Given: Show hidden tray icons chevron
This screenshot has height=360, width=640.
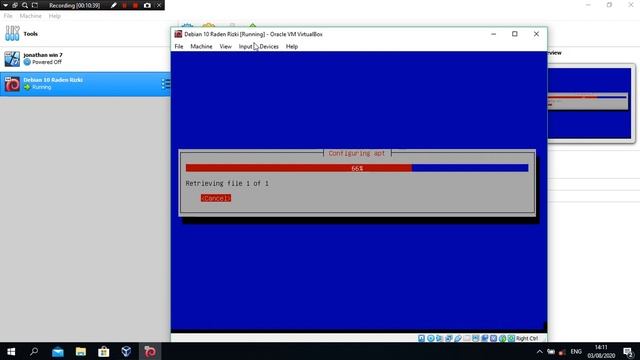Looking at the screenshot, I should [540, 351].
